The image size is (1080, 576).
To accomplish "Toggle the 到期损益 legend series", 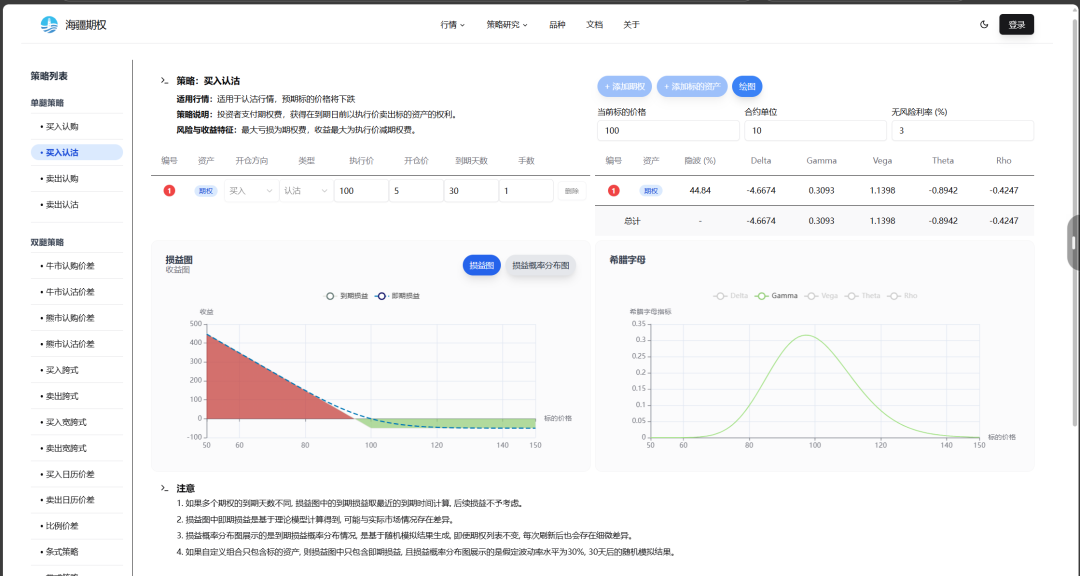I will [348, 296].
